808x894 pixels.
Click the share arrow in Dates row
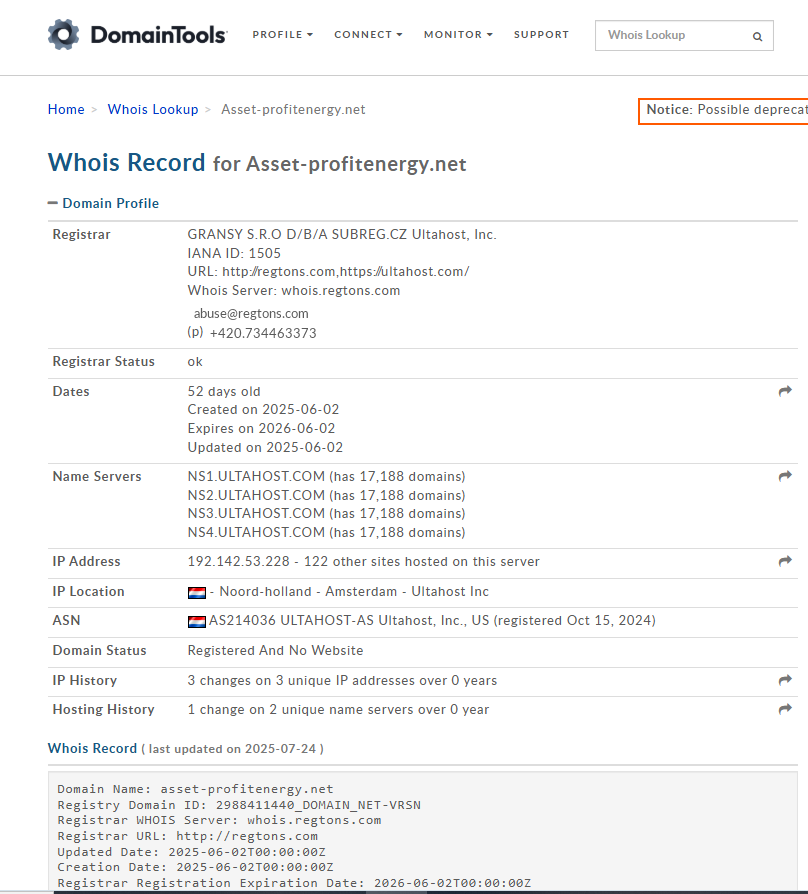[785, 391]
